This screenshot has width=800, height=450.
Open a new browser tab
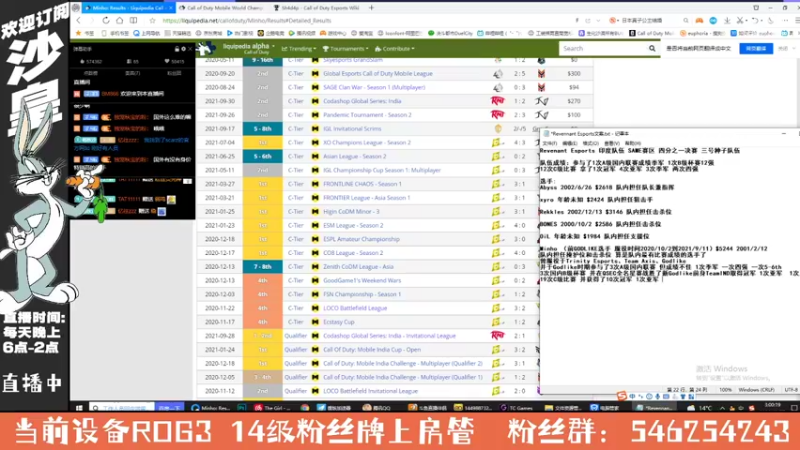coord(371,8)
